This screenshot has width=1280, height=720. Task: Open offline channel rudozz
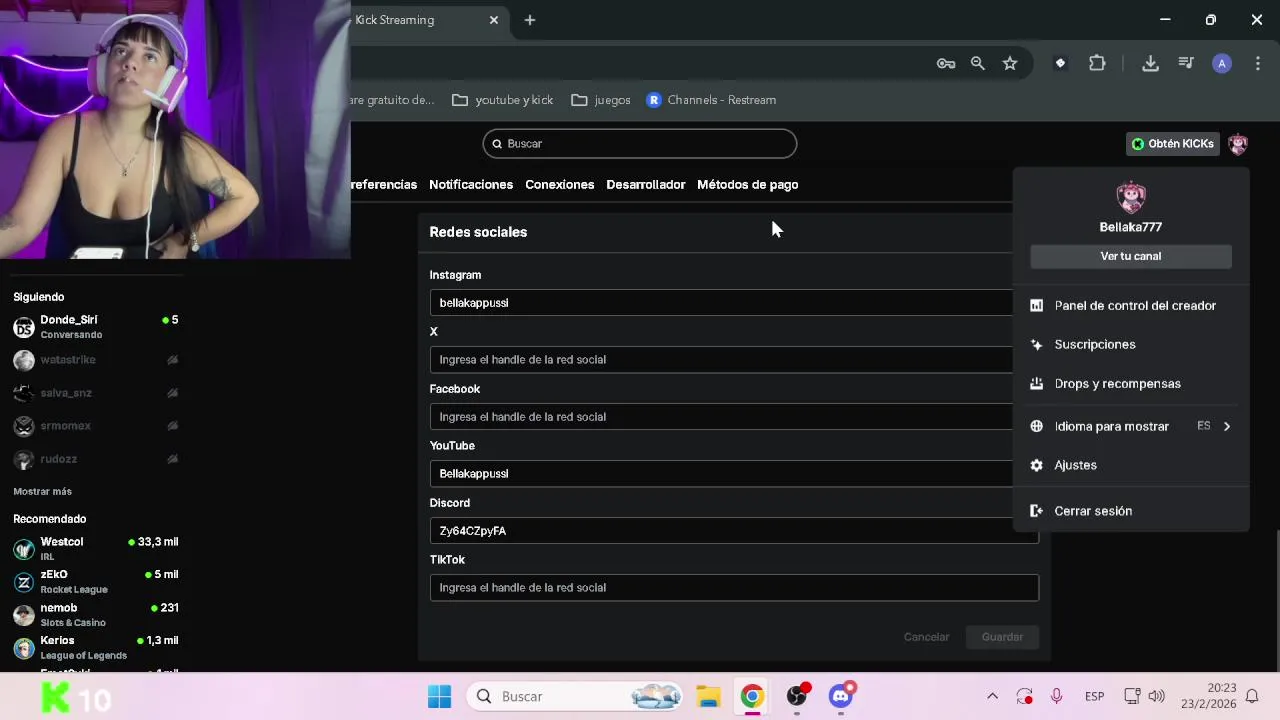(96, 459)
